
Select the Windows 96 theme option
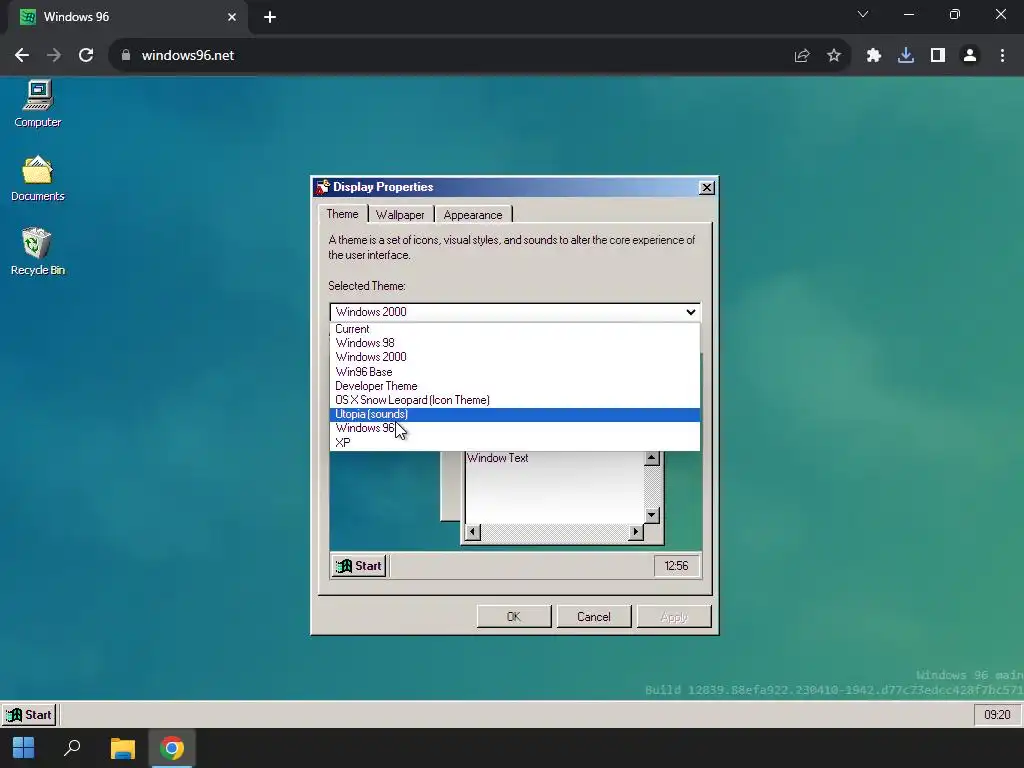[515, 428]
